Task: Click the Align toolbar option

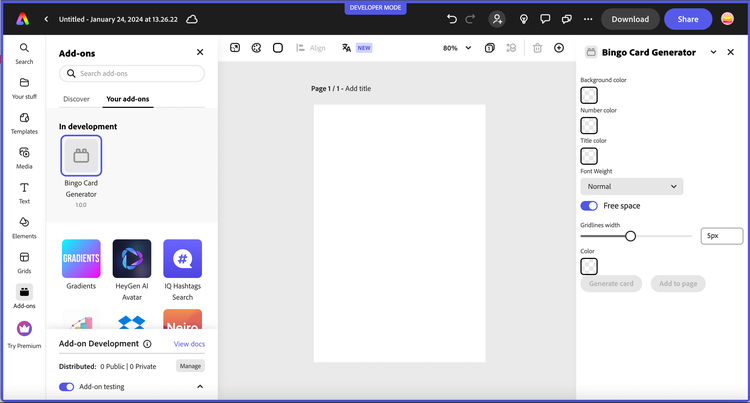Action: 311,48
